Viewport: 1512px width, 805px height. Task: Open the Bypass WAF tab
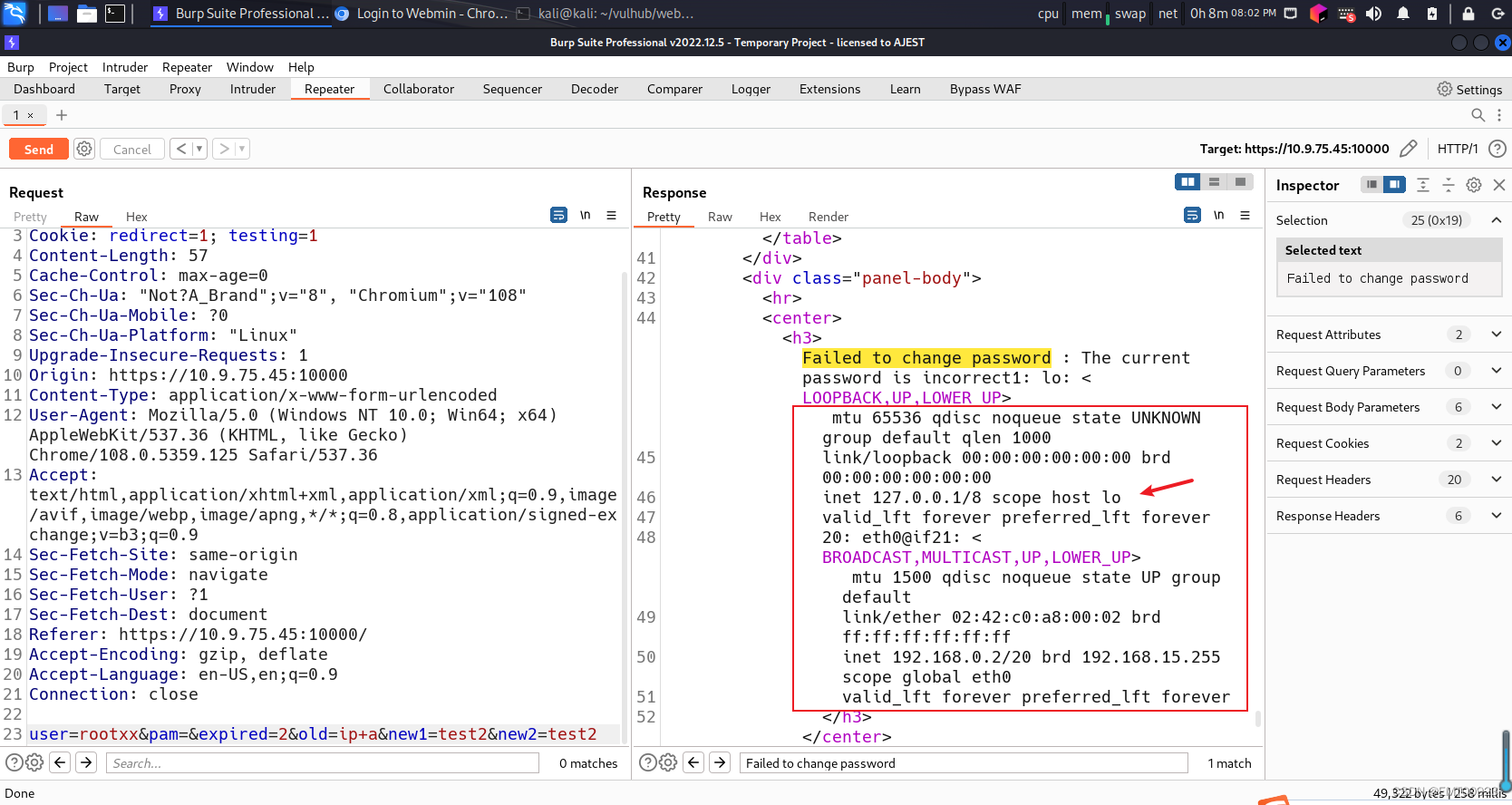pos(985,89)
